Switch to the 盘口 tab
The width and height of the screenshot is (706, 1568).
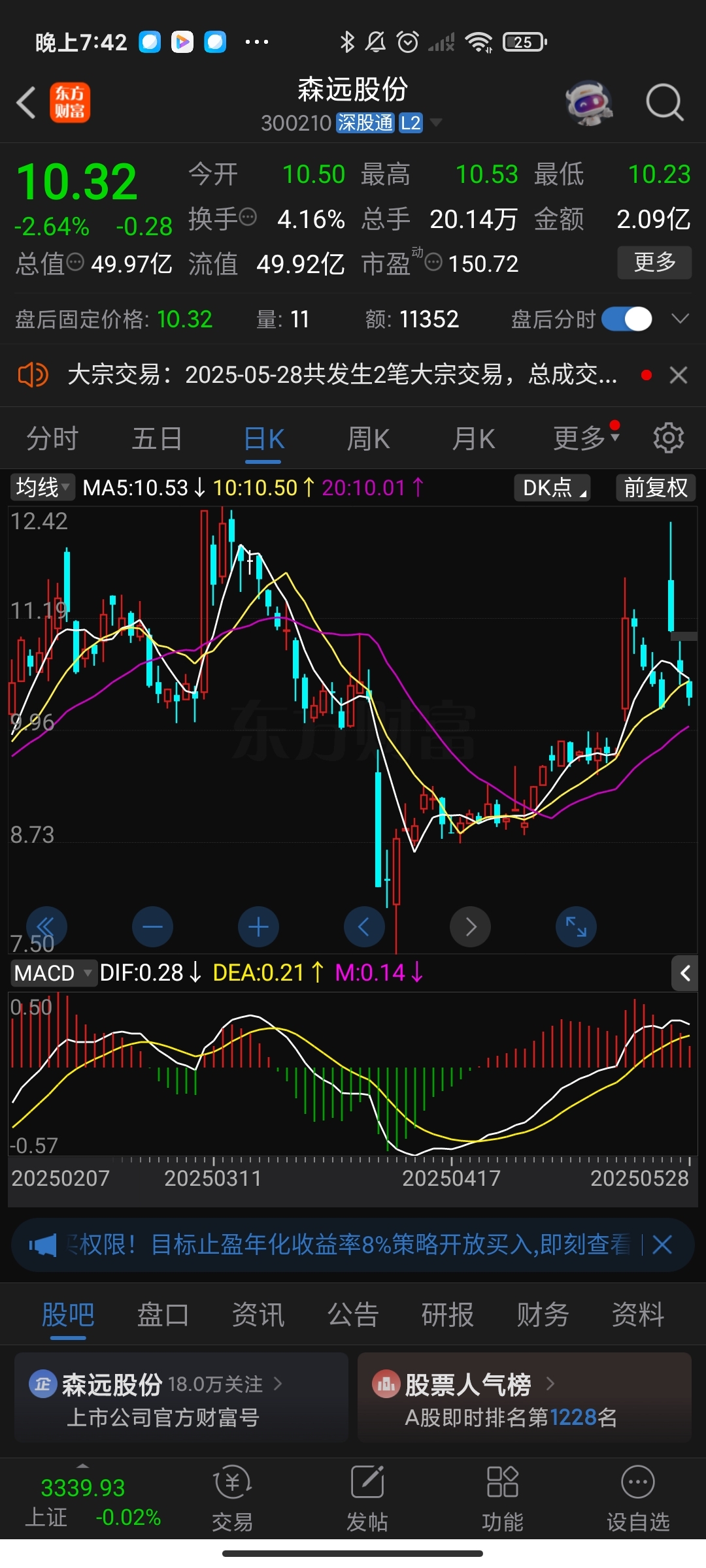click(163, 1315)
